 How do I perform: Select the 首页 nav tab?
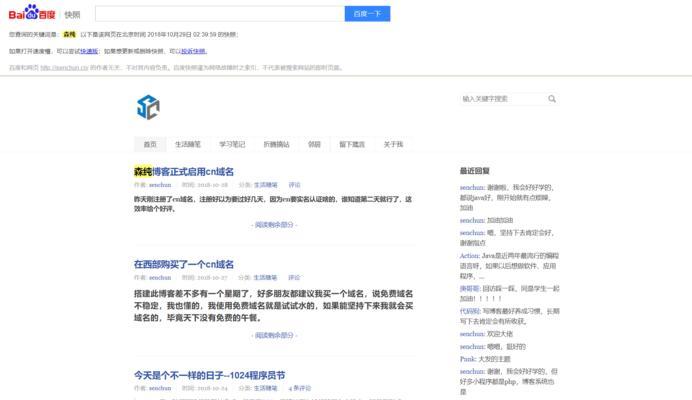tap(150, 144)
